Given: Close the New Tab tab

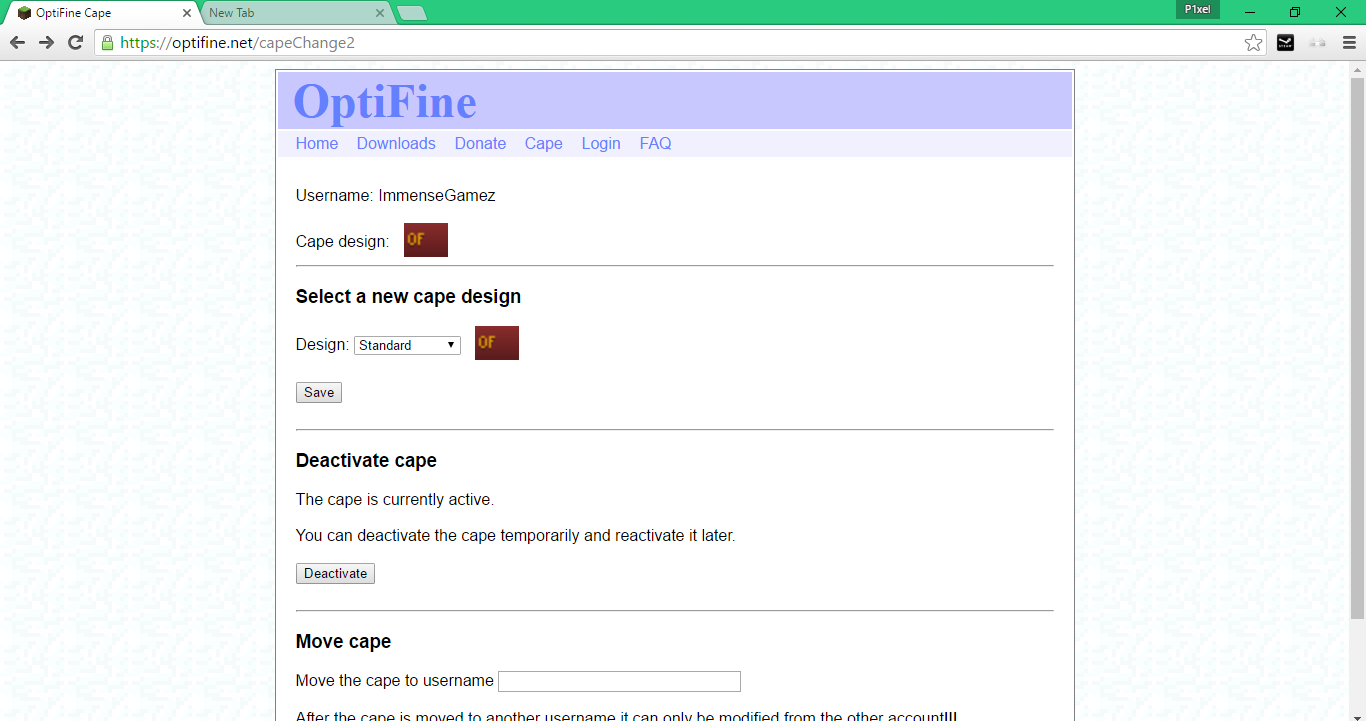Looking at the screenshot, I should click(380, 13).
